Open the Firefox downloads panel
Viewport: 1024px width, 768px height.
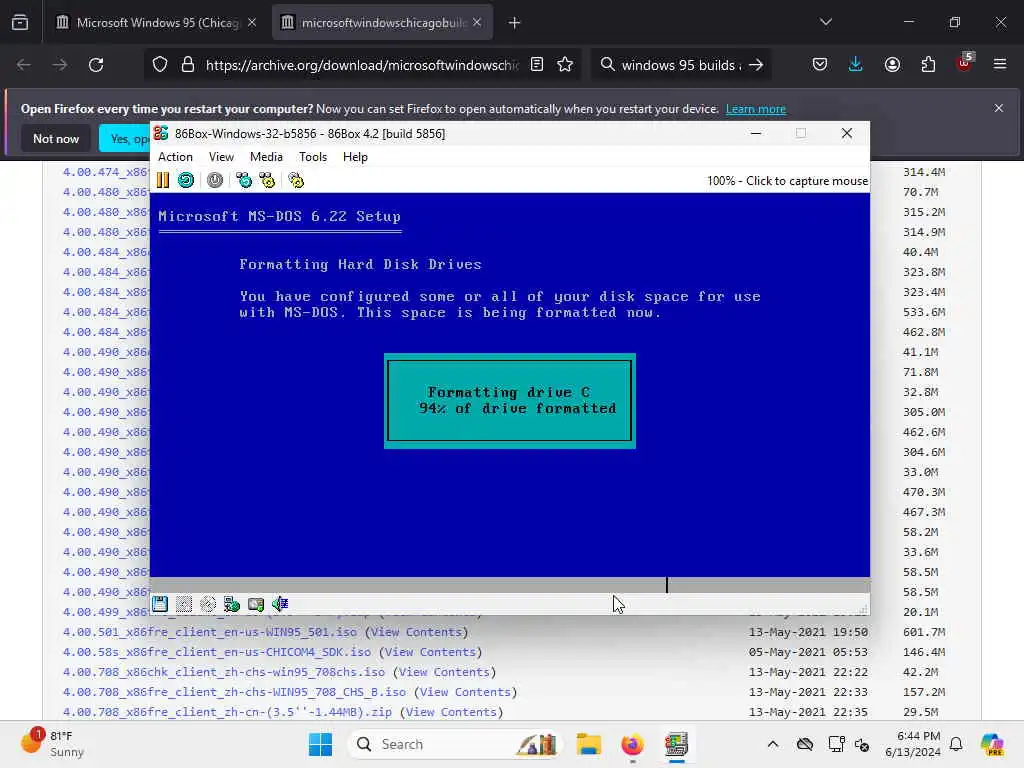pyautogui.click(x=856, y=65)
